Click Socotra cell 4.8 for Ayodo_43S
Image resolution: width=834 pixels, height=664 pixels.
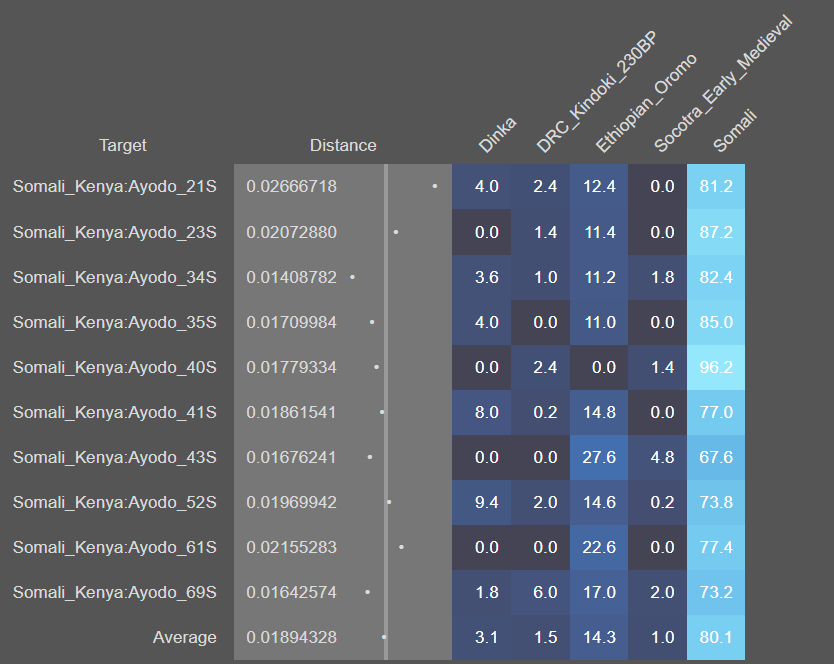pyautogui.click(x=657, y=457)
